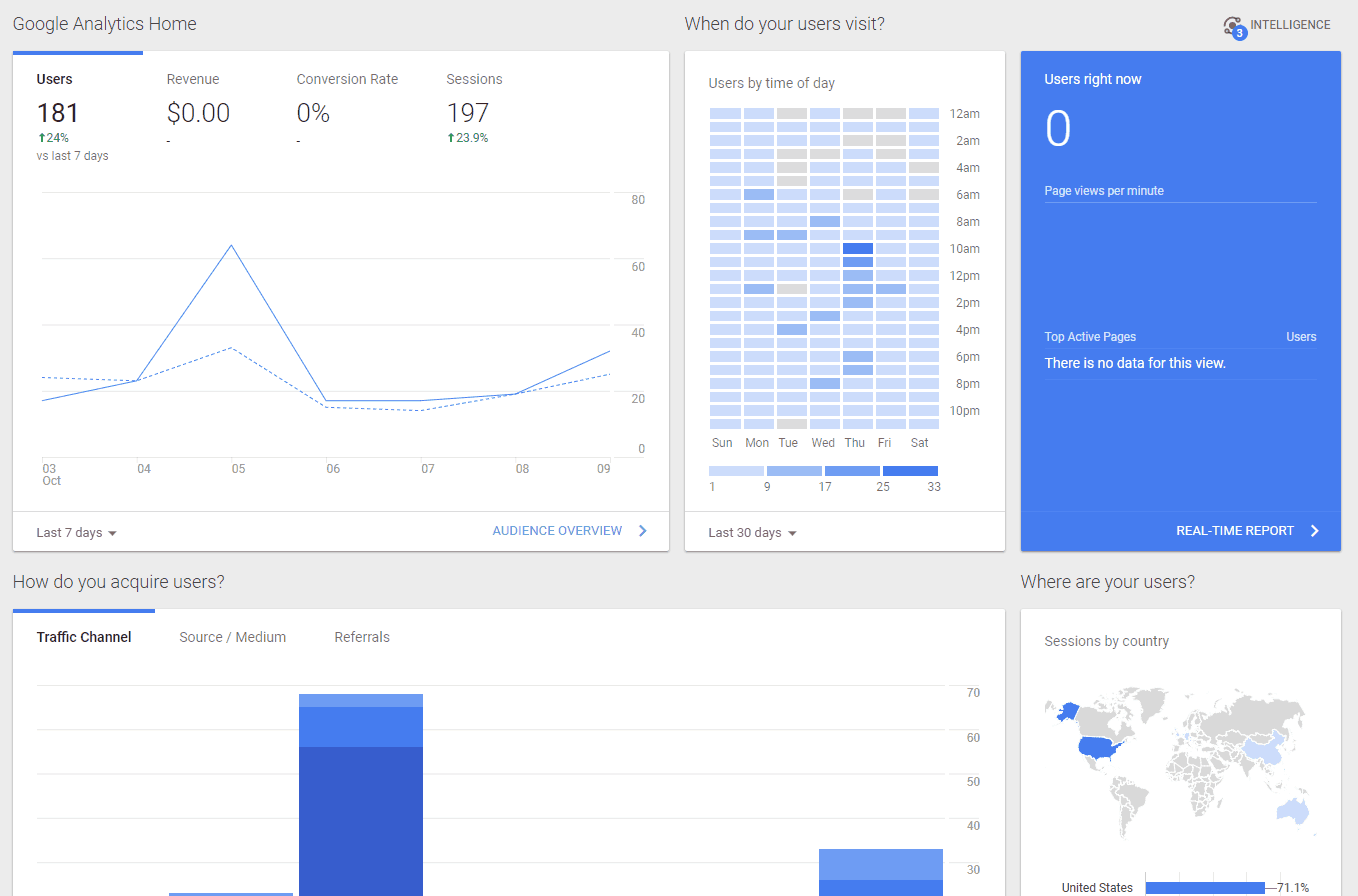The image size is (1358, 896).
Task: Click the 'Top Active Pages' label
Action: click(x=1090, y=337)
